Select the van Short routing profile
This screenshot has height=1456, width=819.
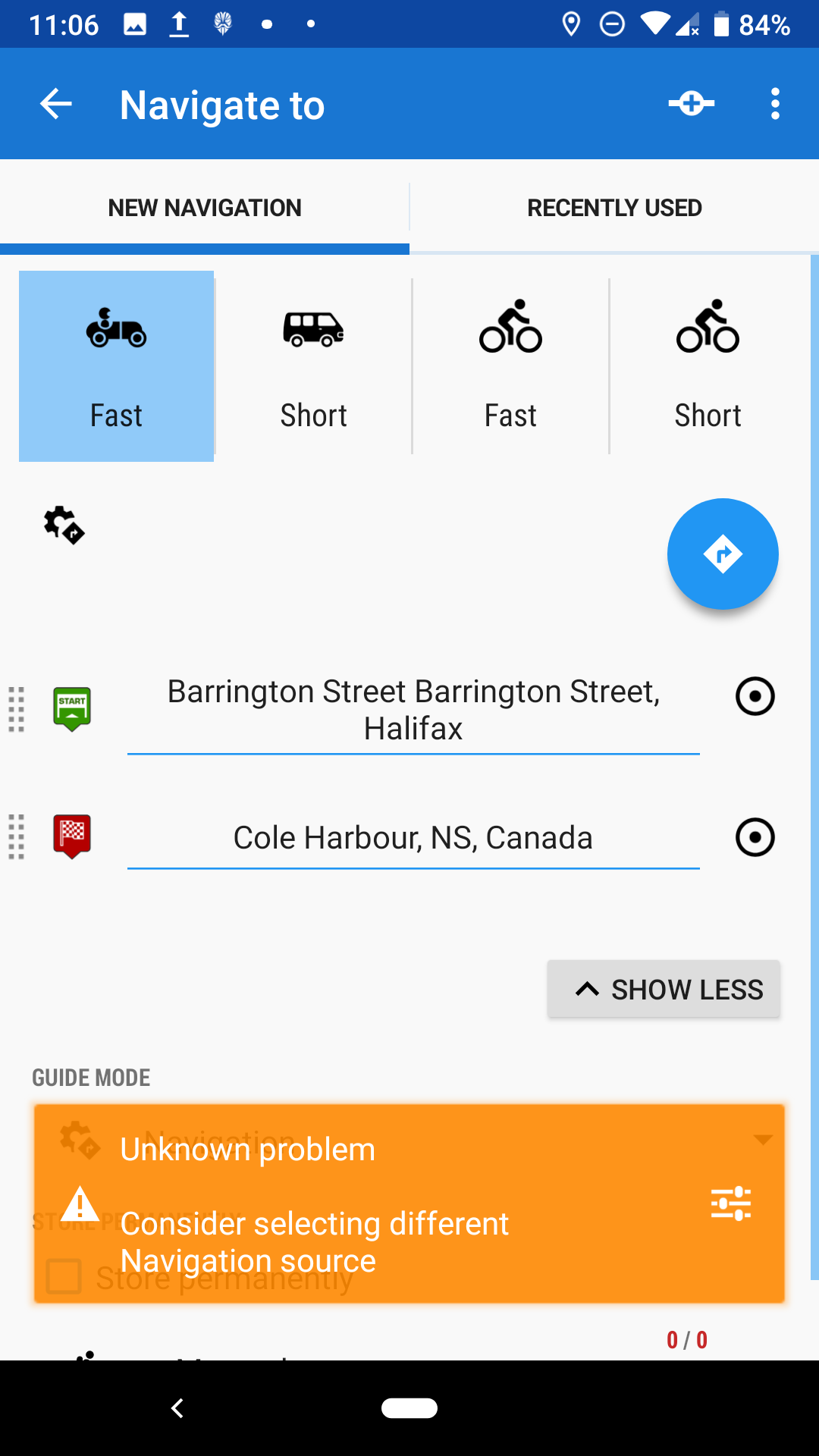(313, 366)
